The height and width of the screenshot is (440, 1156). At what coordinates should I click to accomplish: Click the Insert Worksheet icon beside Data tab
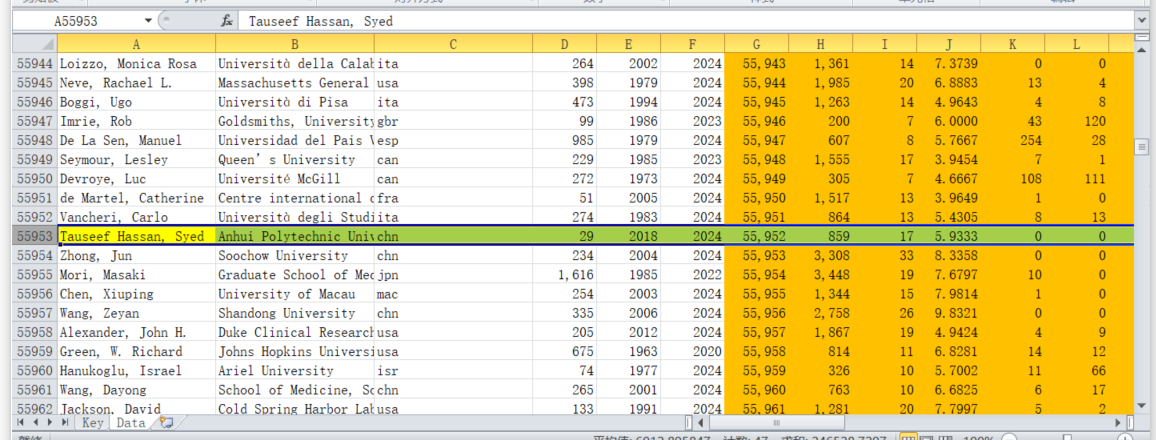click(x=165, y=423)
